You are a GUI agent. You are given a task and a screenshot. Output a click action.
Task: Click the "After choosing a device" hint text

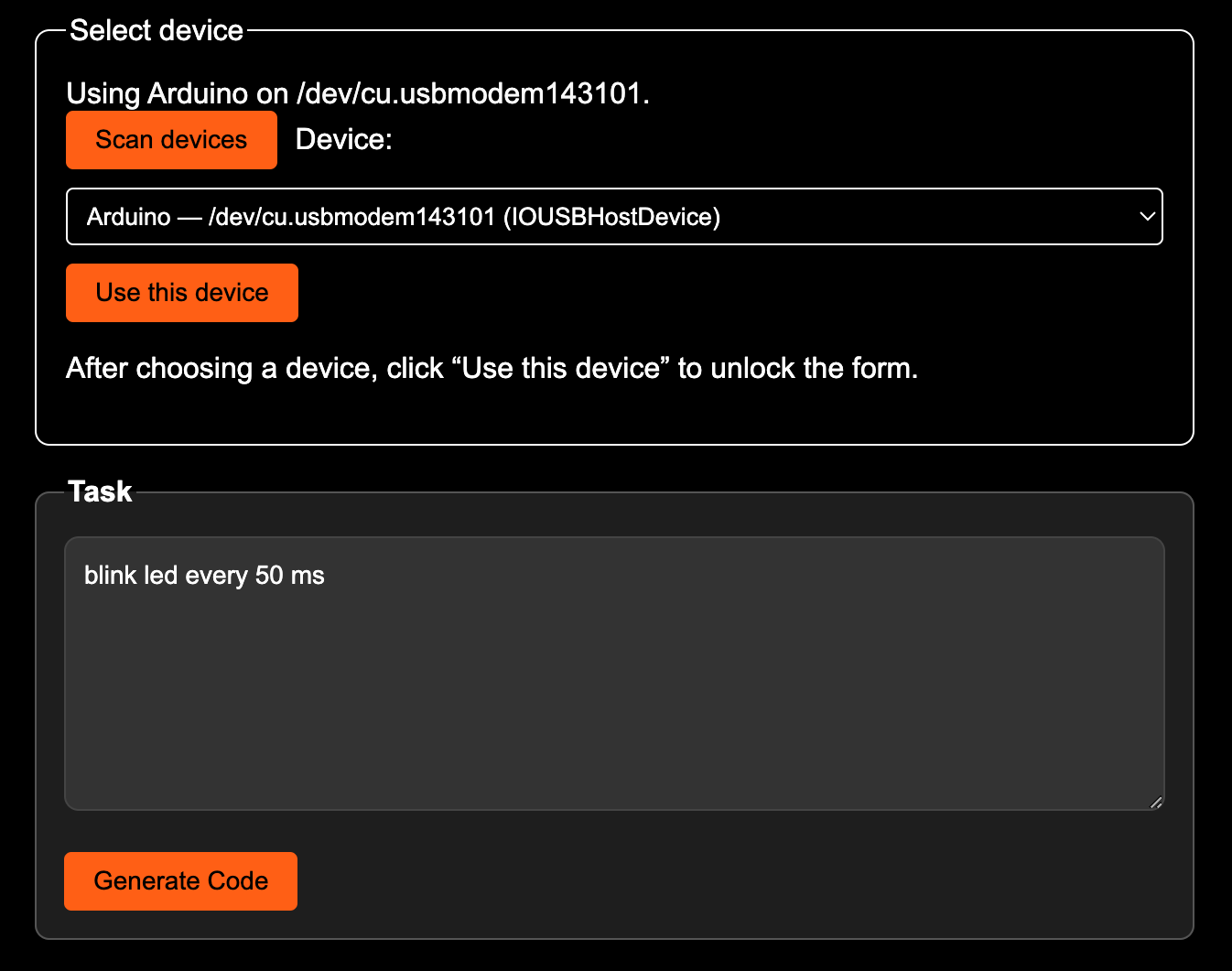click(x=220, y=368)
